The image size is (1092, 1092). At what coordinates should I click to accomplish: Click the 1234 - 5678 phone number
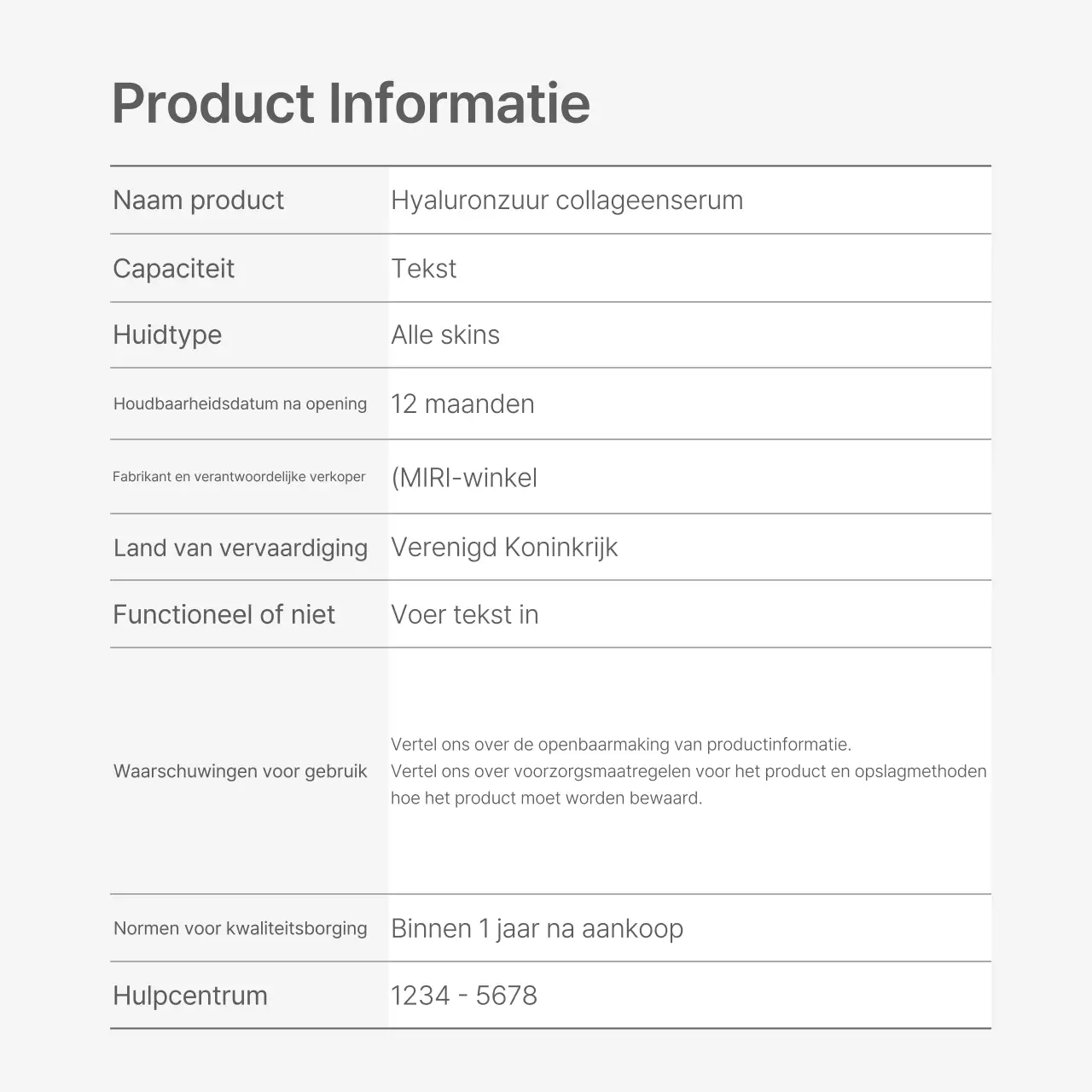pyautogui.click(x=463, y=996)
